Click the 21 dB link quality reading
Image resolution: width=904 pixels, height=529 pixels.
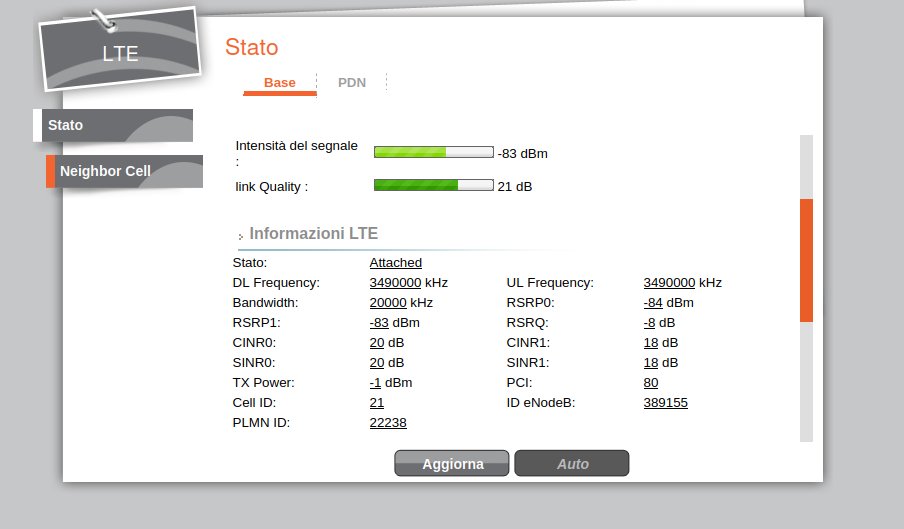click(515, 187)
